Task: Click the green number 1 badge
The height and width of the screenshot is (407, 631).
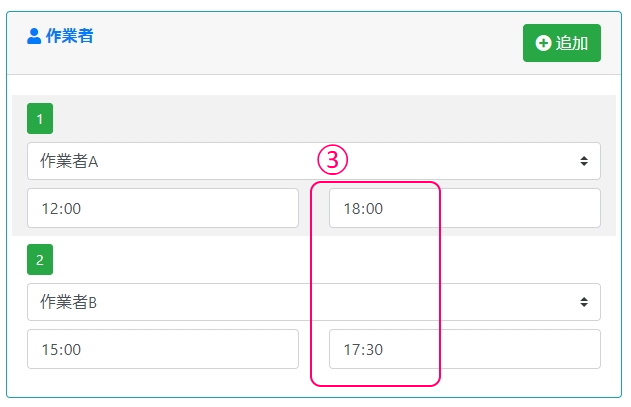Action: tap(40, 120)
